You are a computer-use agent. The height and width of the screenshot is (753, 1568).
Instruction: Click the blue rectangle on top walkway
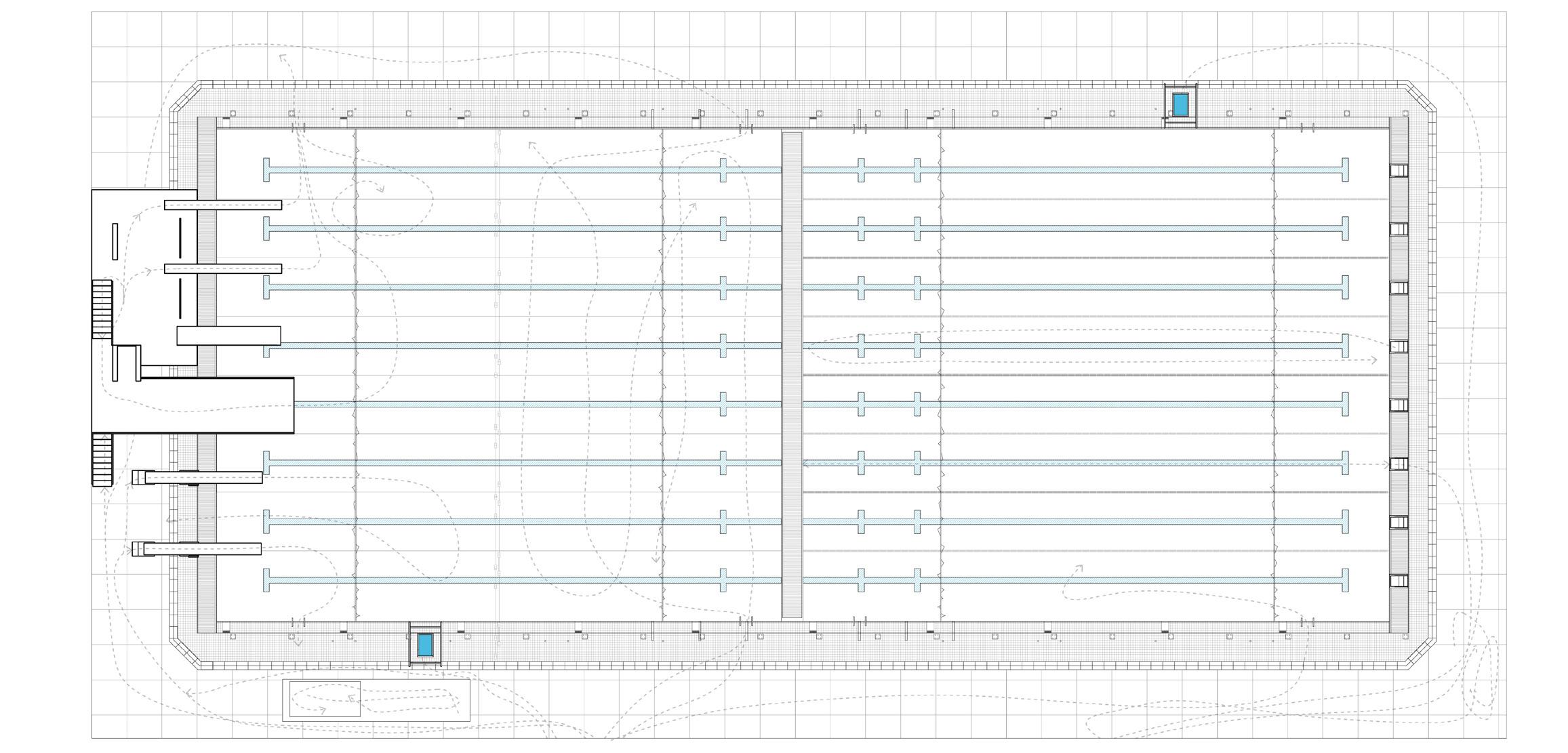click(x=1180, y=105)
